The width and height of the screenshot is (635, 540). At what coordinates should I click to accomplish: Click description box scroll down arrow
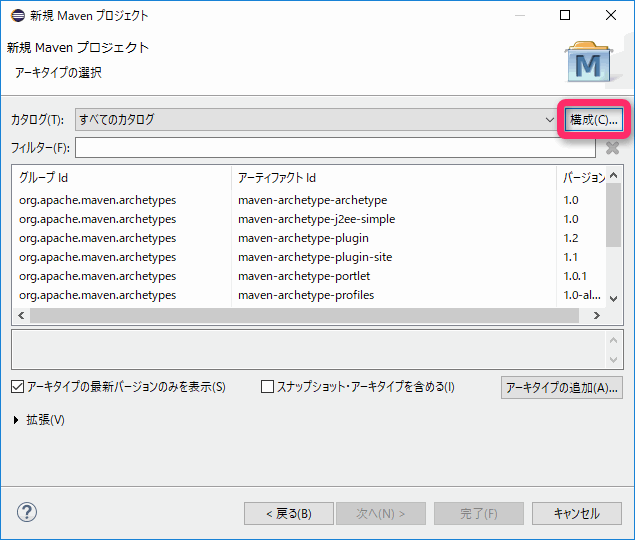pyautogui.click(x=614, y=360)
